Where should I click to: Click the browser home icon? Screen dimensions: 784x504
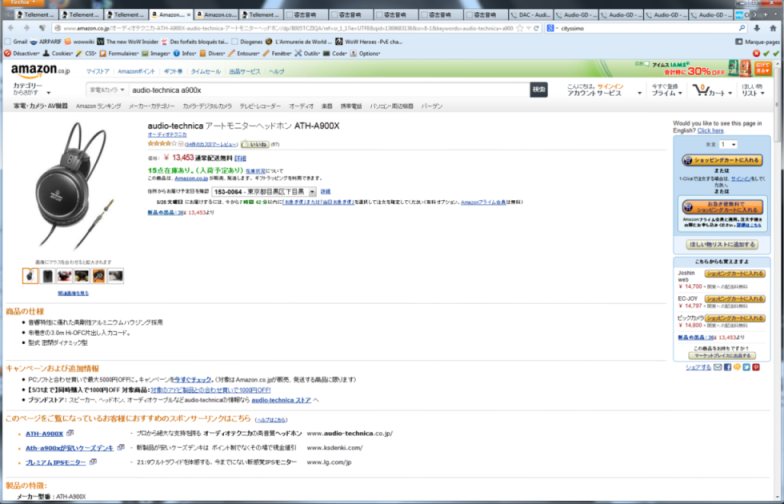point(773,28)
